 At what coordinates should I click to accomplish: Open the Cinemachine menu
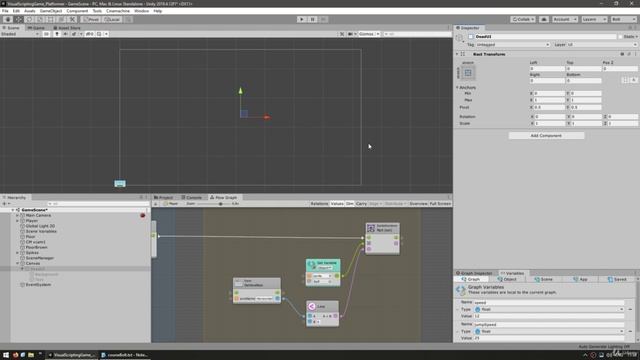(118, 11)
